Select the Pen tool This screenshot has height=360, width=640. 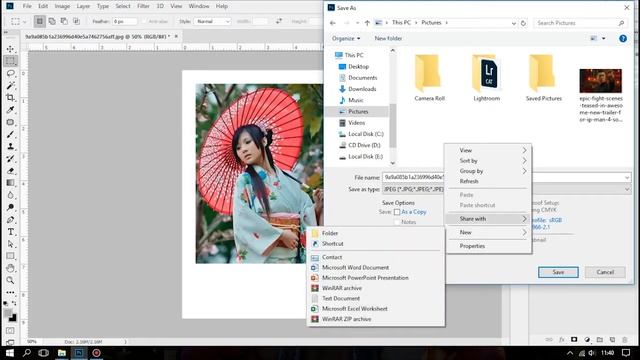coord(11,220)
